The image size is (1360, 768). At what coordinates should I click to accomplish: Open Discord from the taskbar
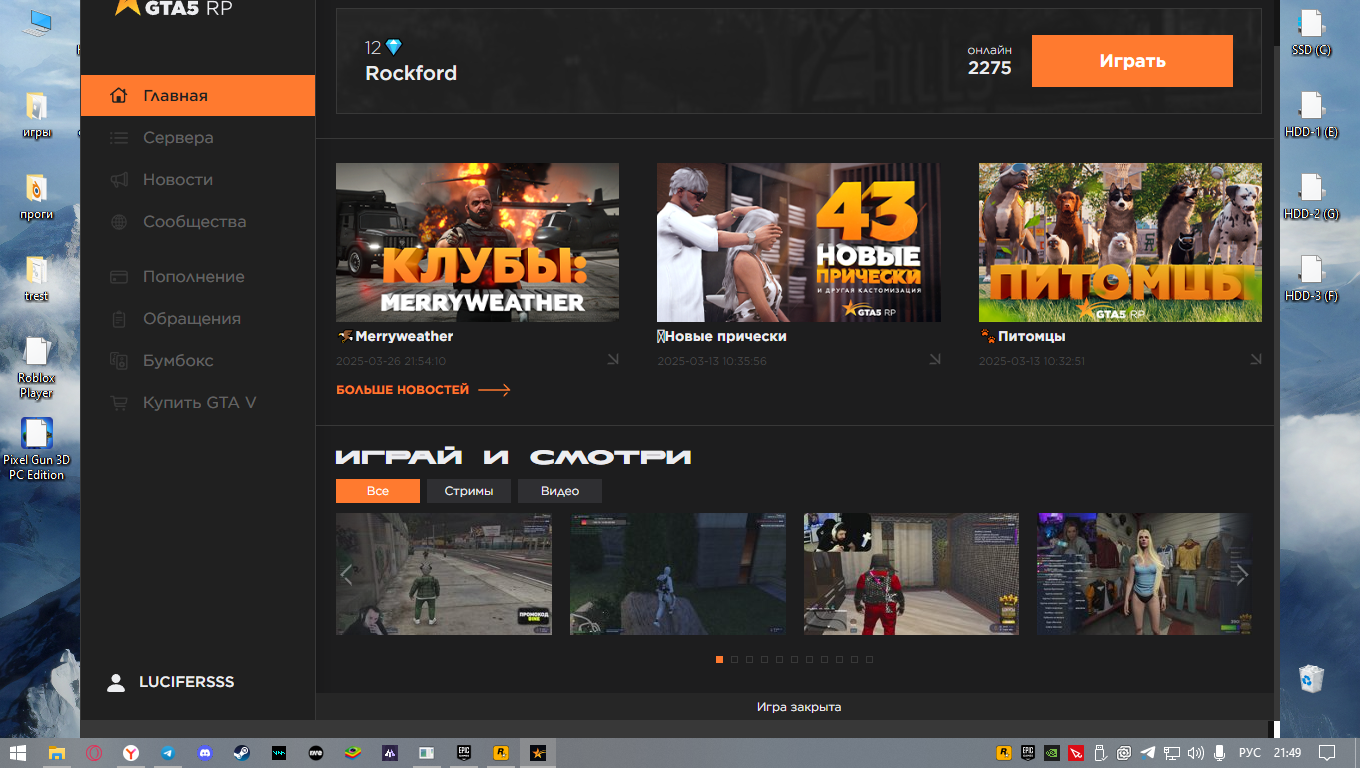204,753
